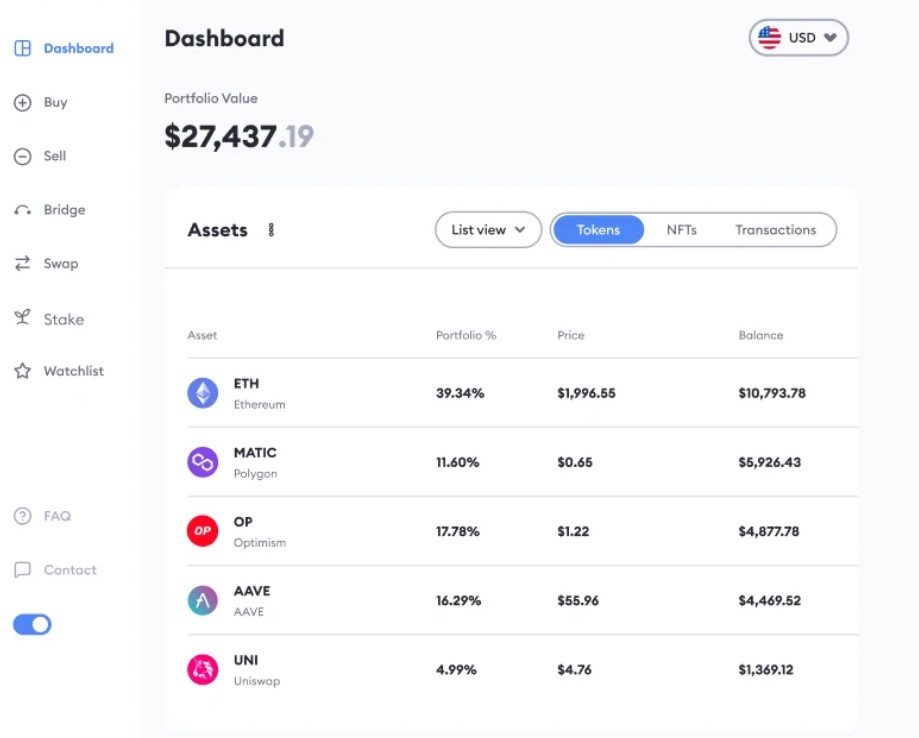Image resolution: width=919 pixels, height=738 pixels.
Task: Select the Swap icon
Action: 22,263
